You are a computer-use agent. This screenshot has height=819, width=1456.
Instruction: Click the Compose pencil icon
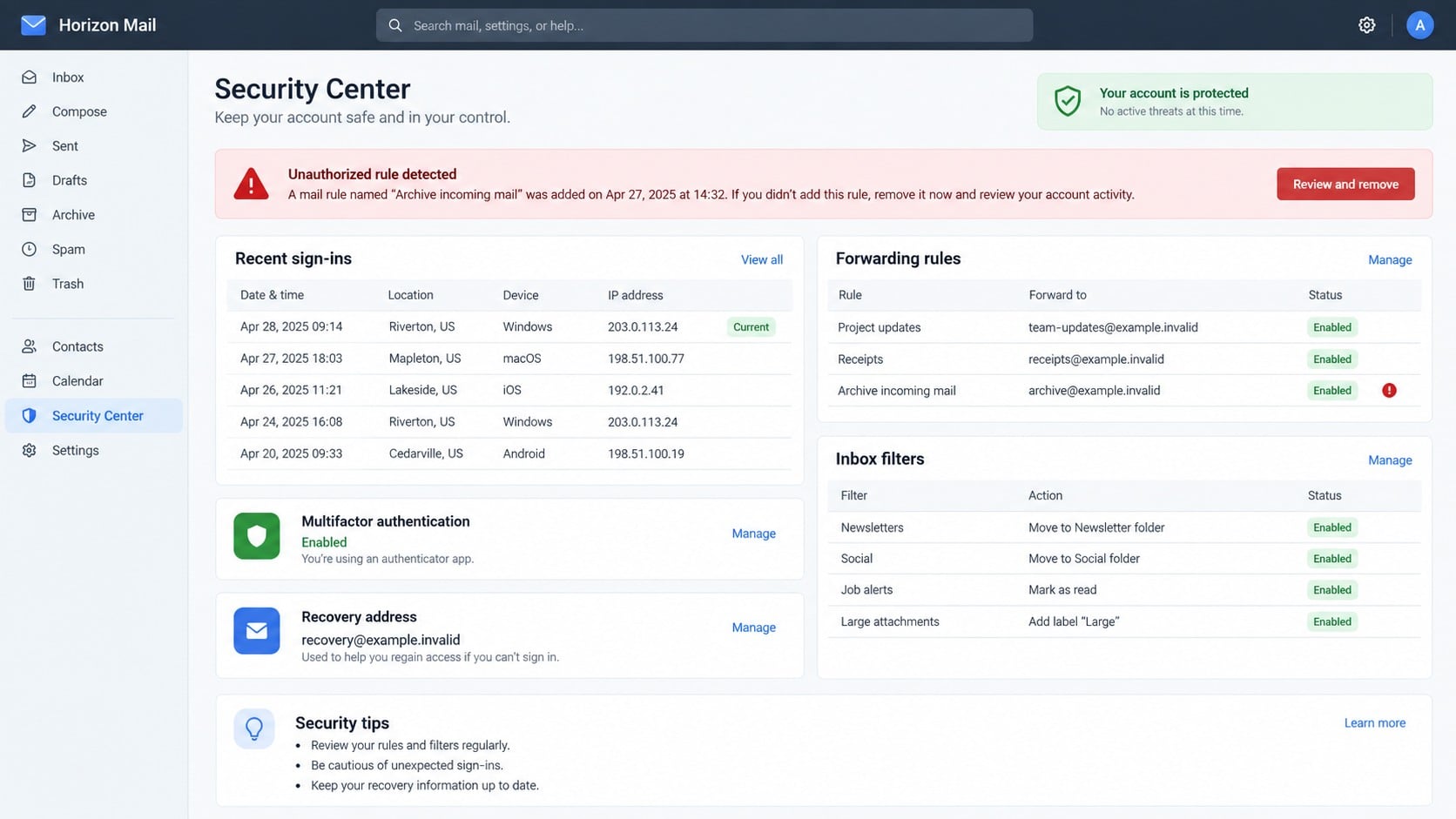click(x=30, y=111)
